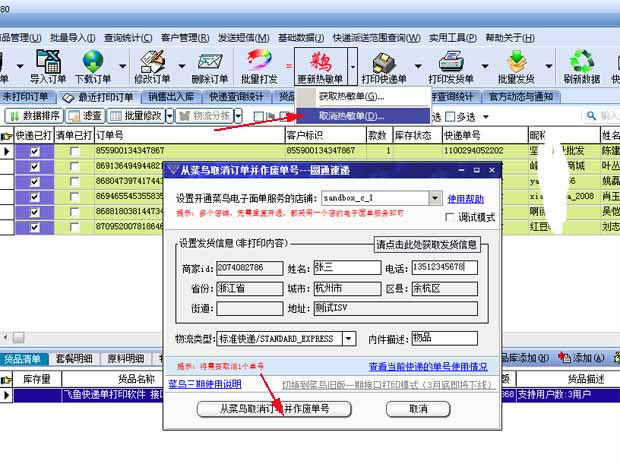The image size is (620, 467).
Task: Select 获取热敏单(G) menu entry
Action: click(363, 96)
